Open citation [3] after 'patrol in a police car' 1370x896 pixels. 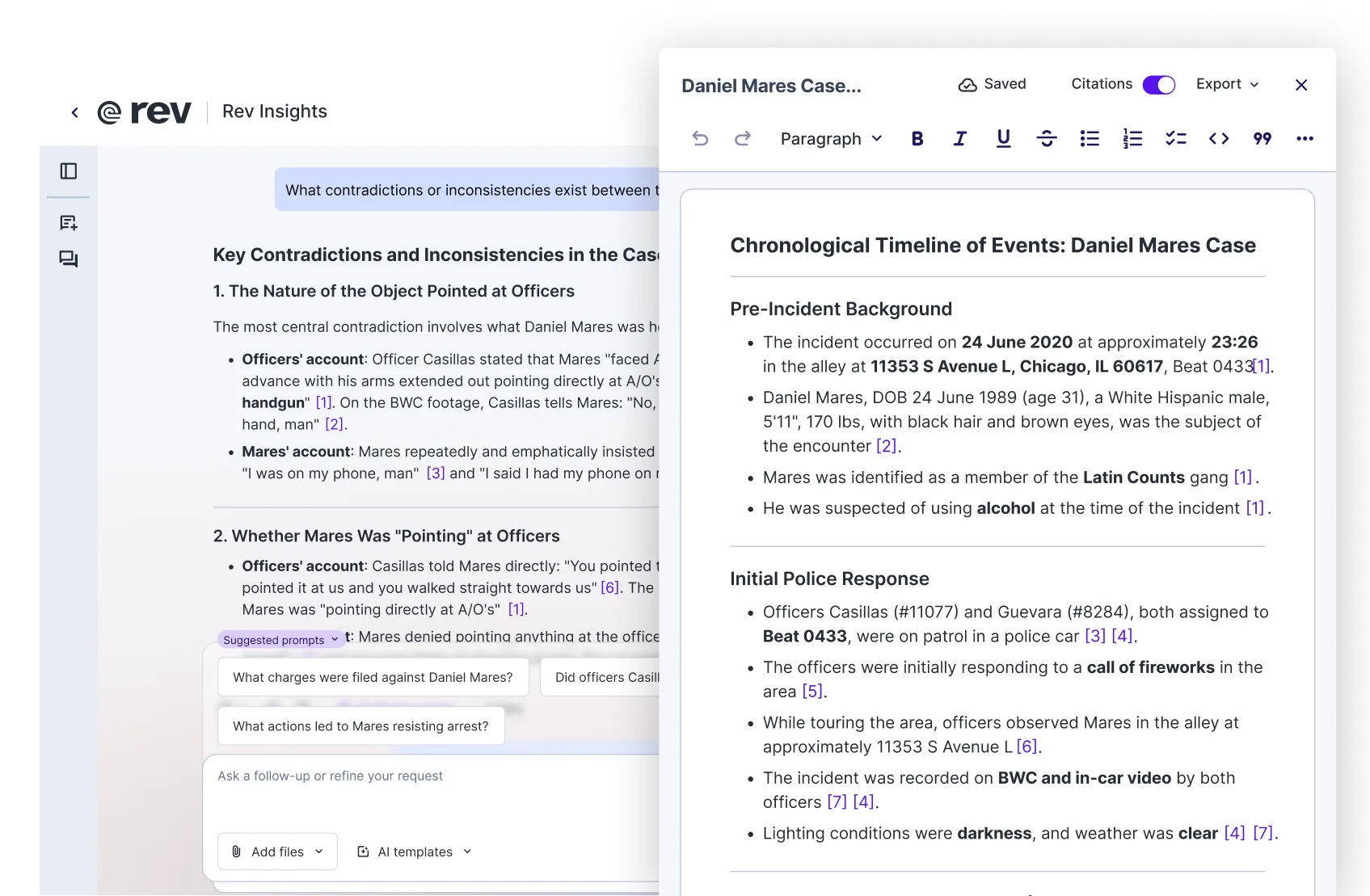pos(1095,637)
